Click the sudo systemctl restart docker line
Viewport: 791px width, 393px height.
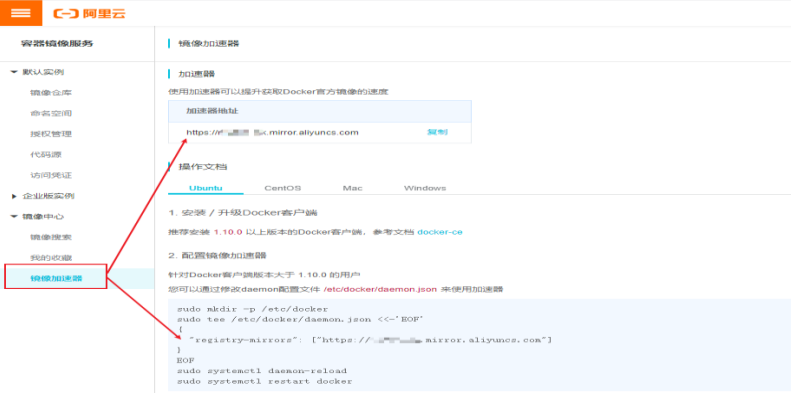click(264, 381)
